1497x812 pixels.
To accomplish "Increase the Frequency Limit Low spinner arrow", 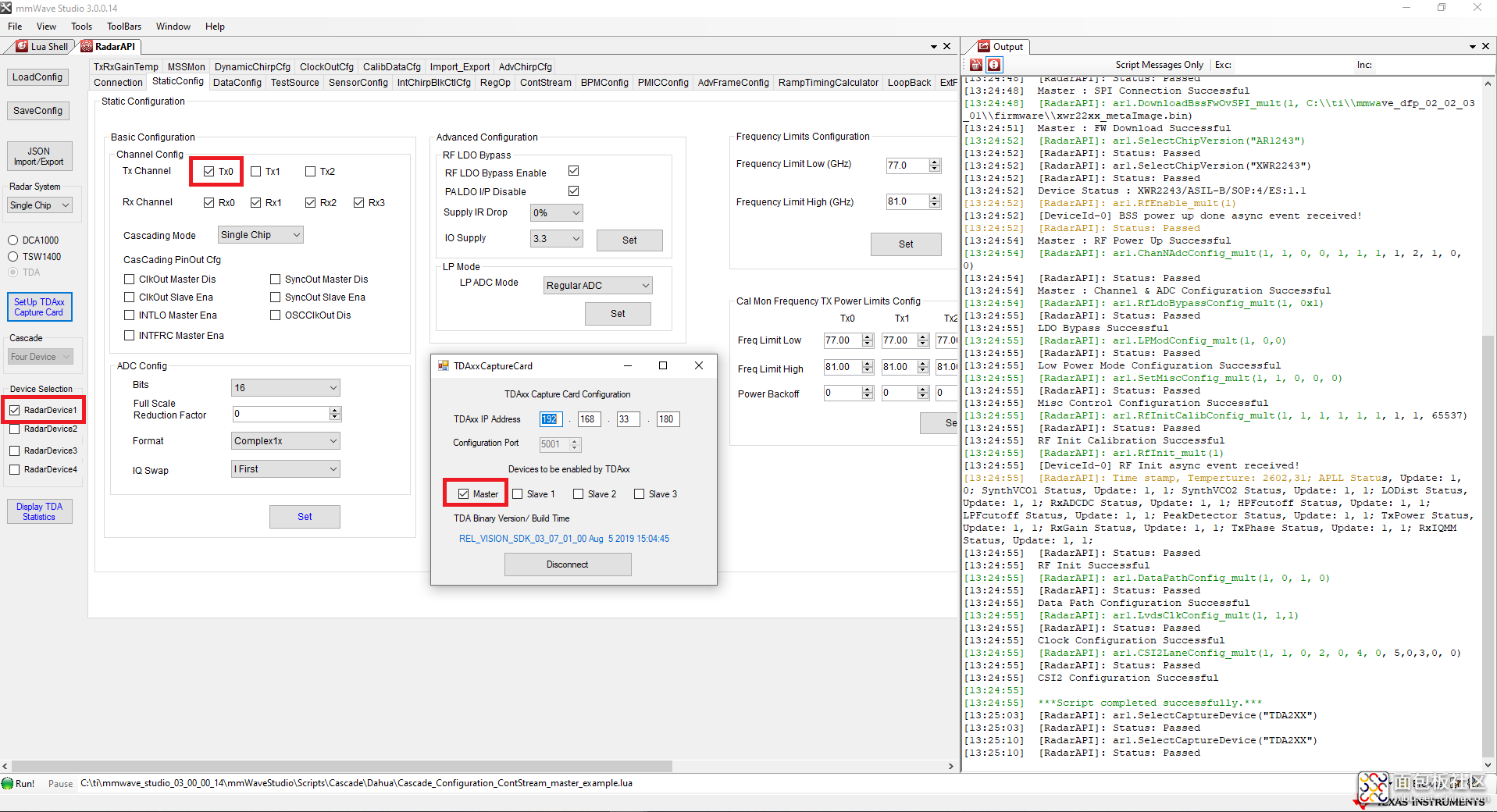I will [935, 162].
